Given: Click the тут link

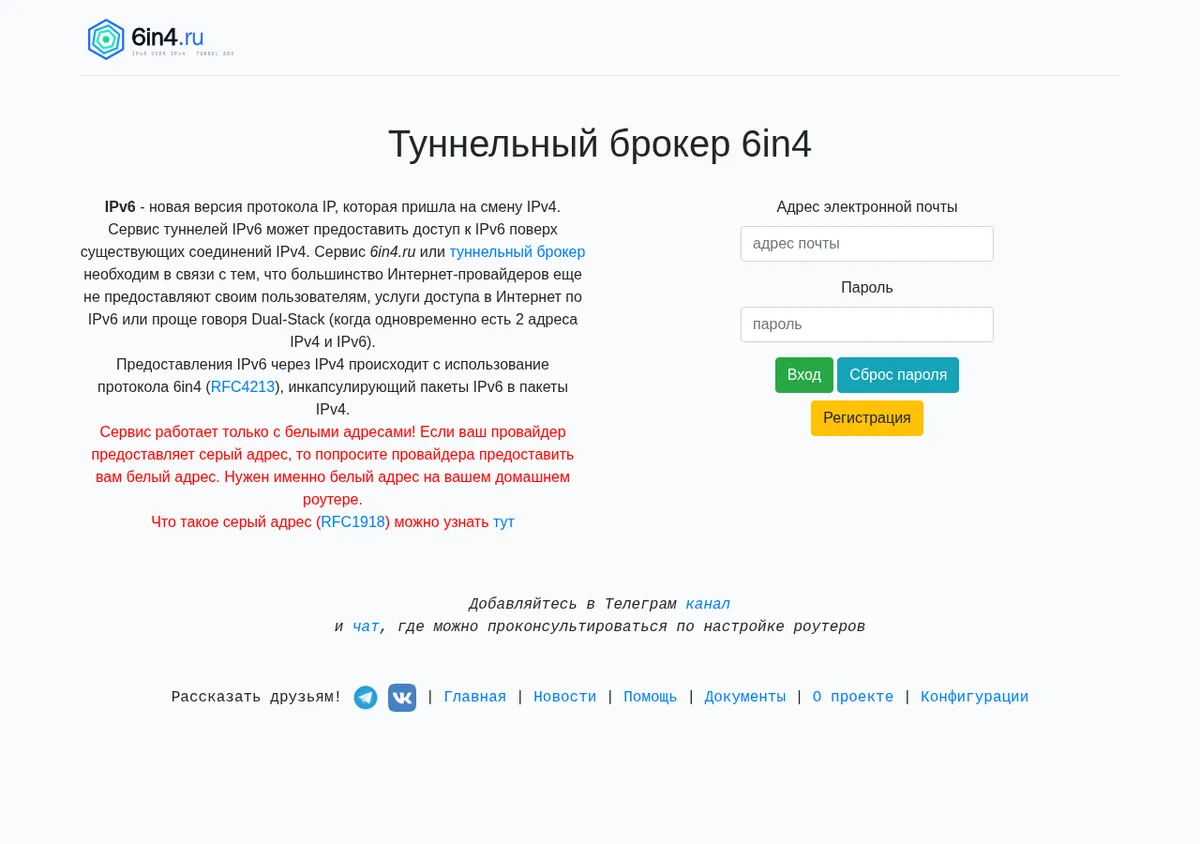Looking at the screenshot, I should coord(504,522).
